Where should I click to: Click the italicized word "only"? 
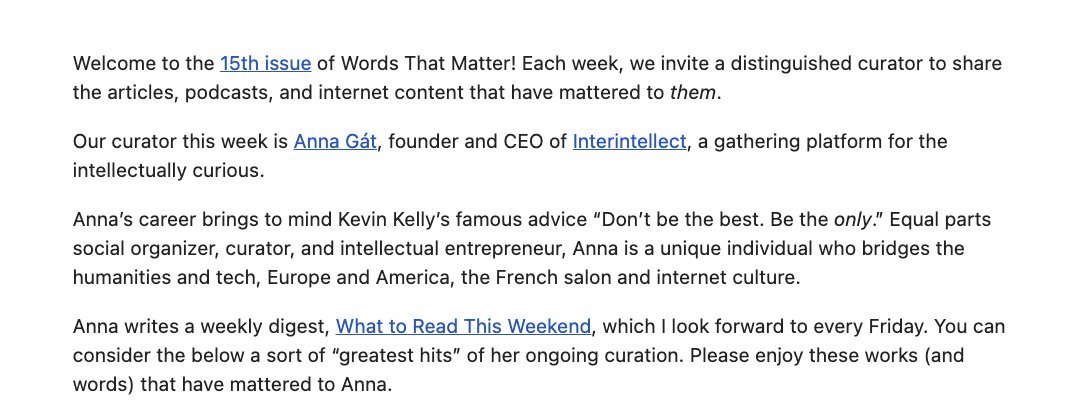point(852,219)
